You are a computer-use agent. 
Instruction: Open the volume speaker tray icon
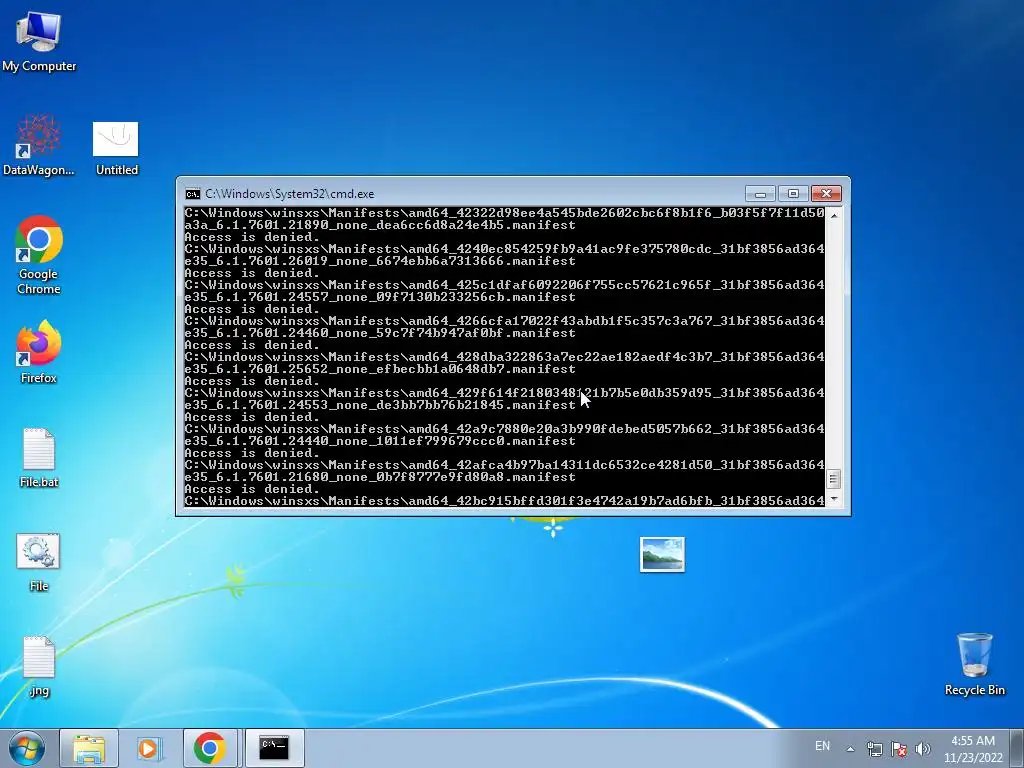point(922,748)
